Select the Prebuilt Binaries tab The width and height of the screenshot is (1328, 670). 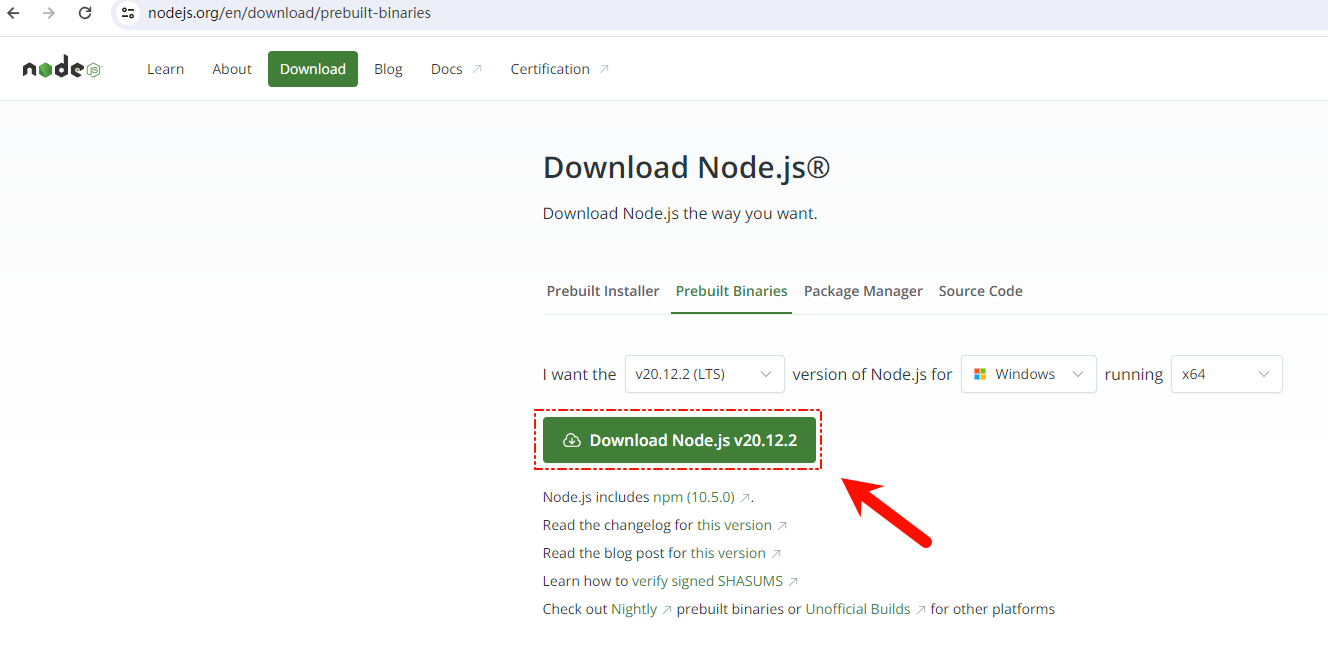tap(732, 291)
